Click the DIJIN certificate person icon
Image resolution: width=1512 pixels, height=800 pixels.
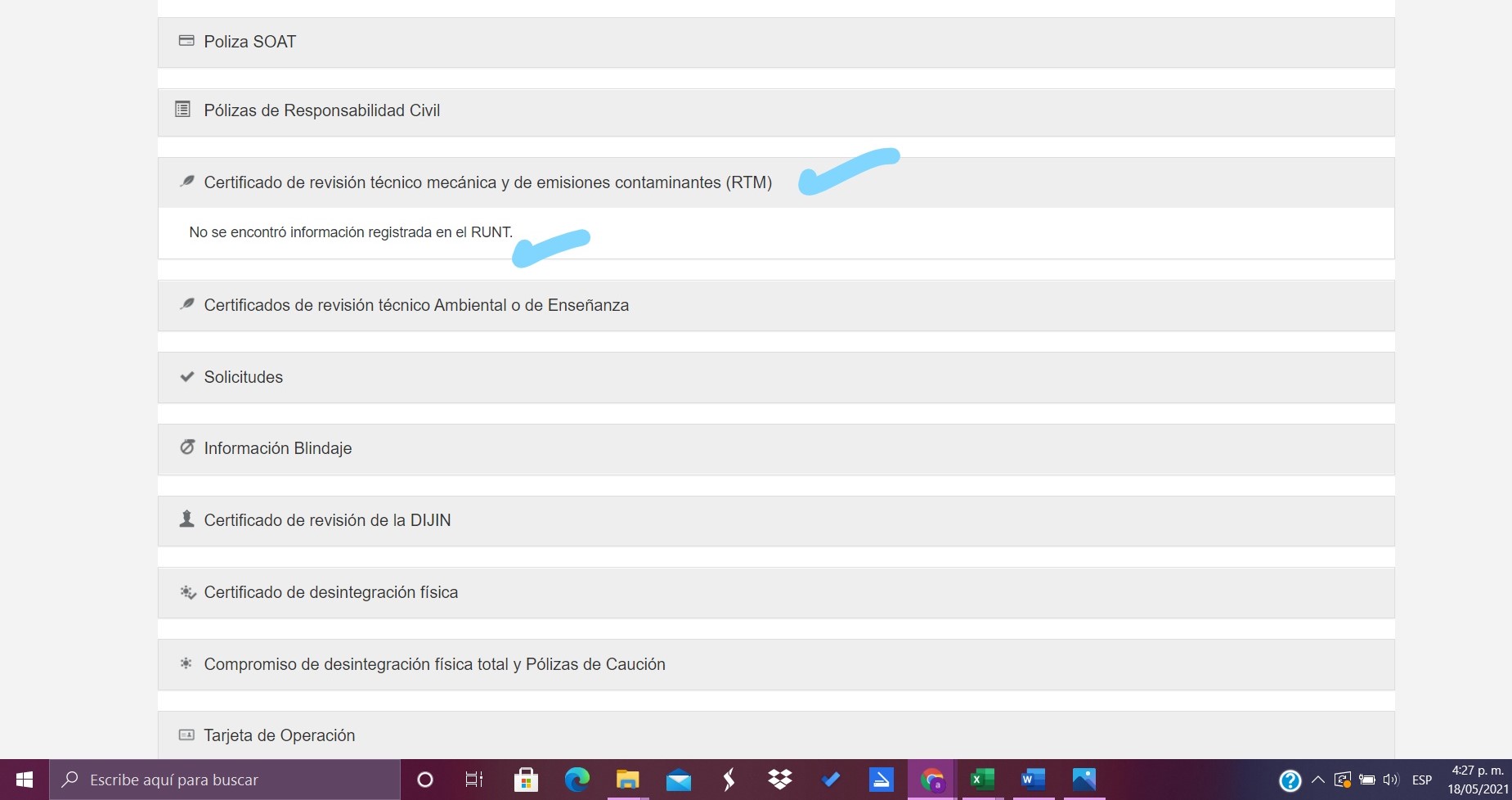[187, 519]
